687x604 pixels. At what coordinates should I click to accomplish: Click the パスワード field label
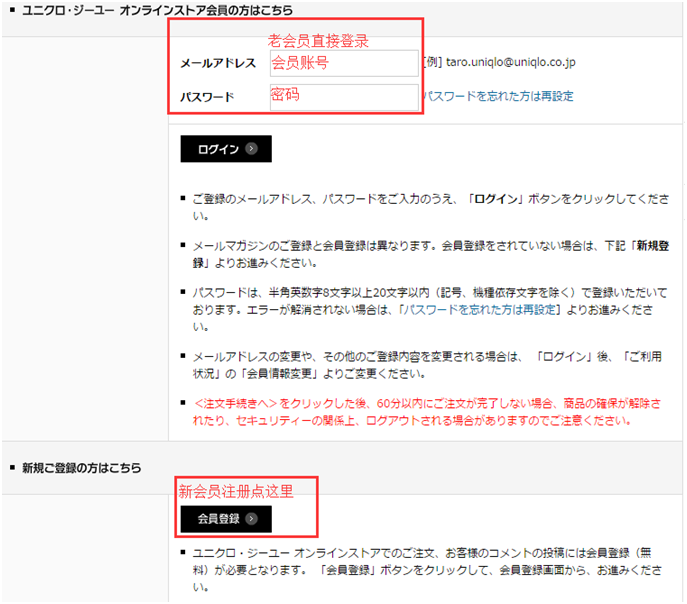207,98
